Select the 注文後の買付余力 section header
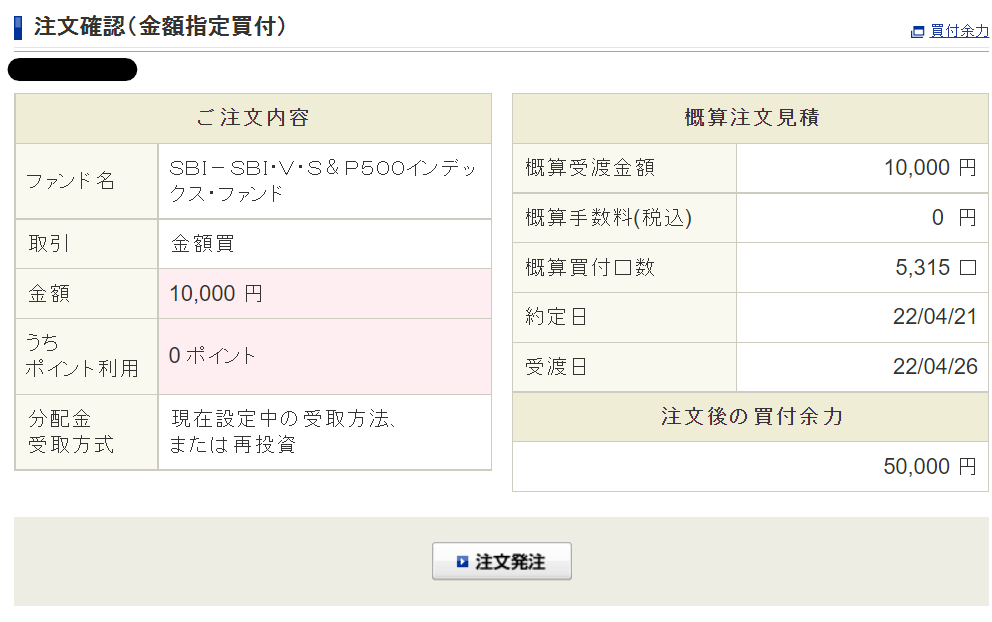 [x=751, y=417]
